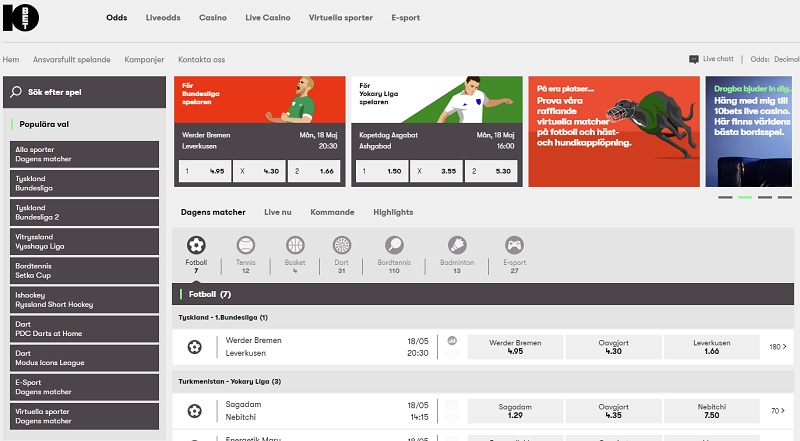Select Dart Modus Icons League item

click(x=84, y=358)
